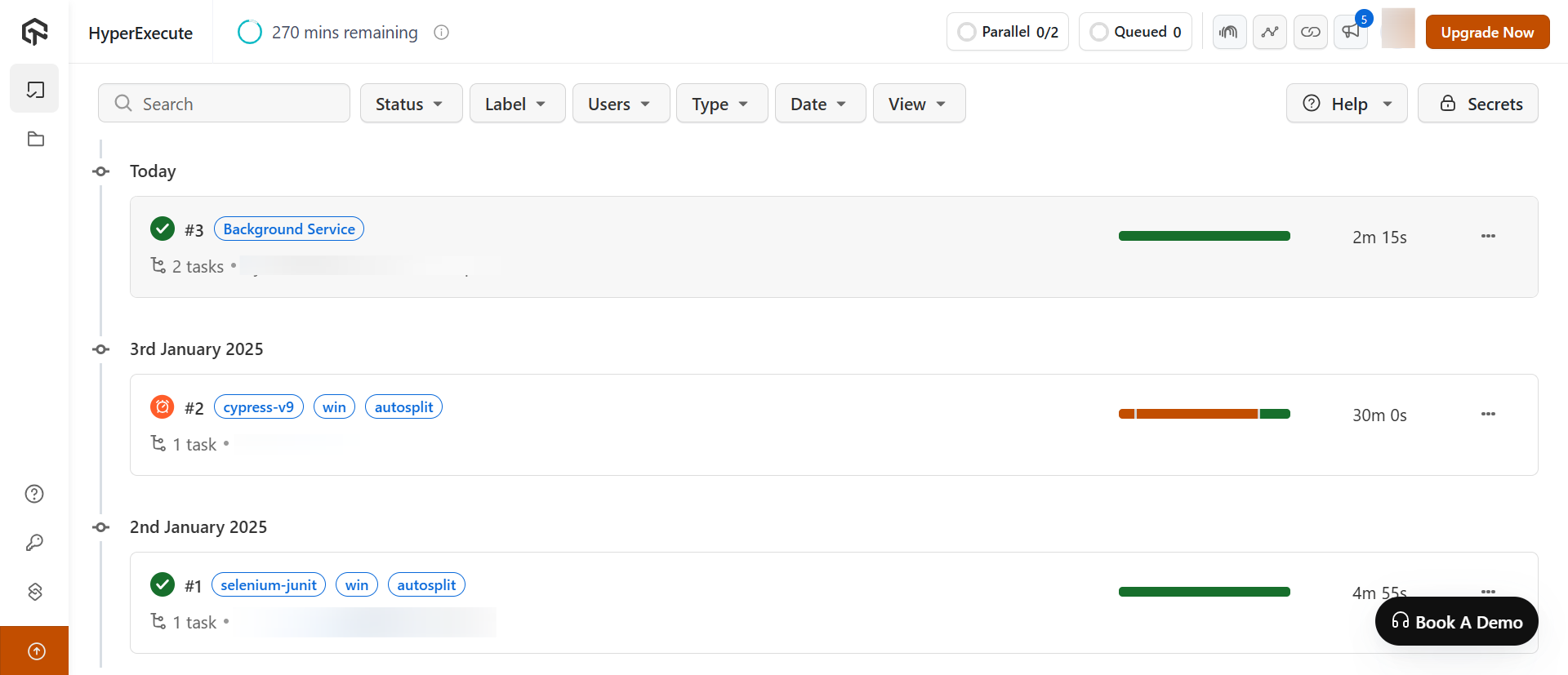Click the Background Service label tag
The width and height of the screenshot is (1568, 675).
click(289, 229)
